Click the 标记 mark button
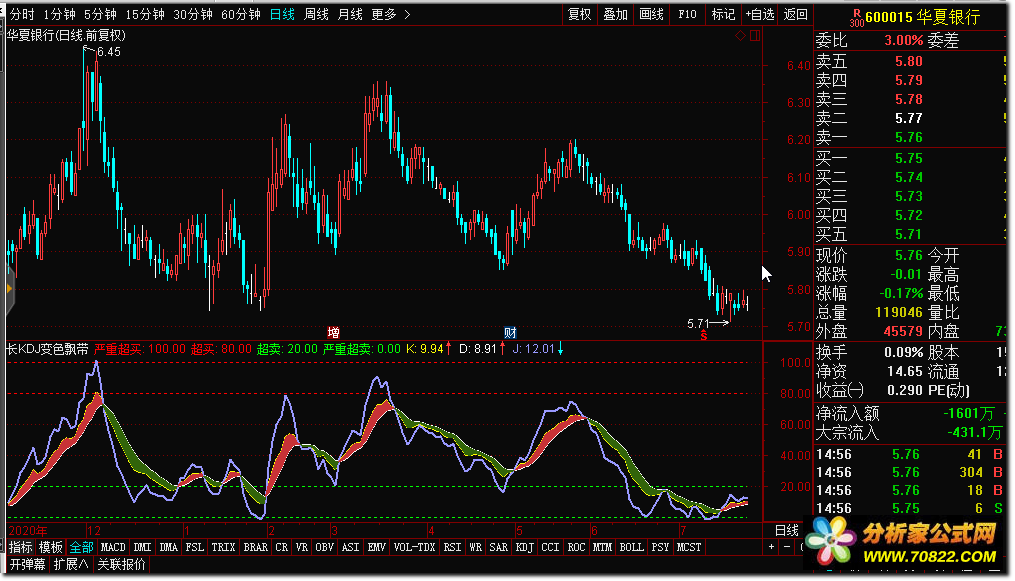1015x581 pixels. [723, 14]
